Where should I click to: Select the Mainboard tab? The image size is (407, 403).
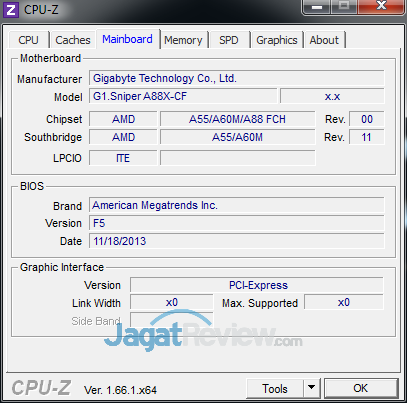click(x=127, y=39)
